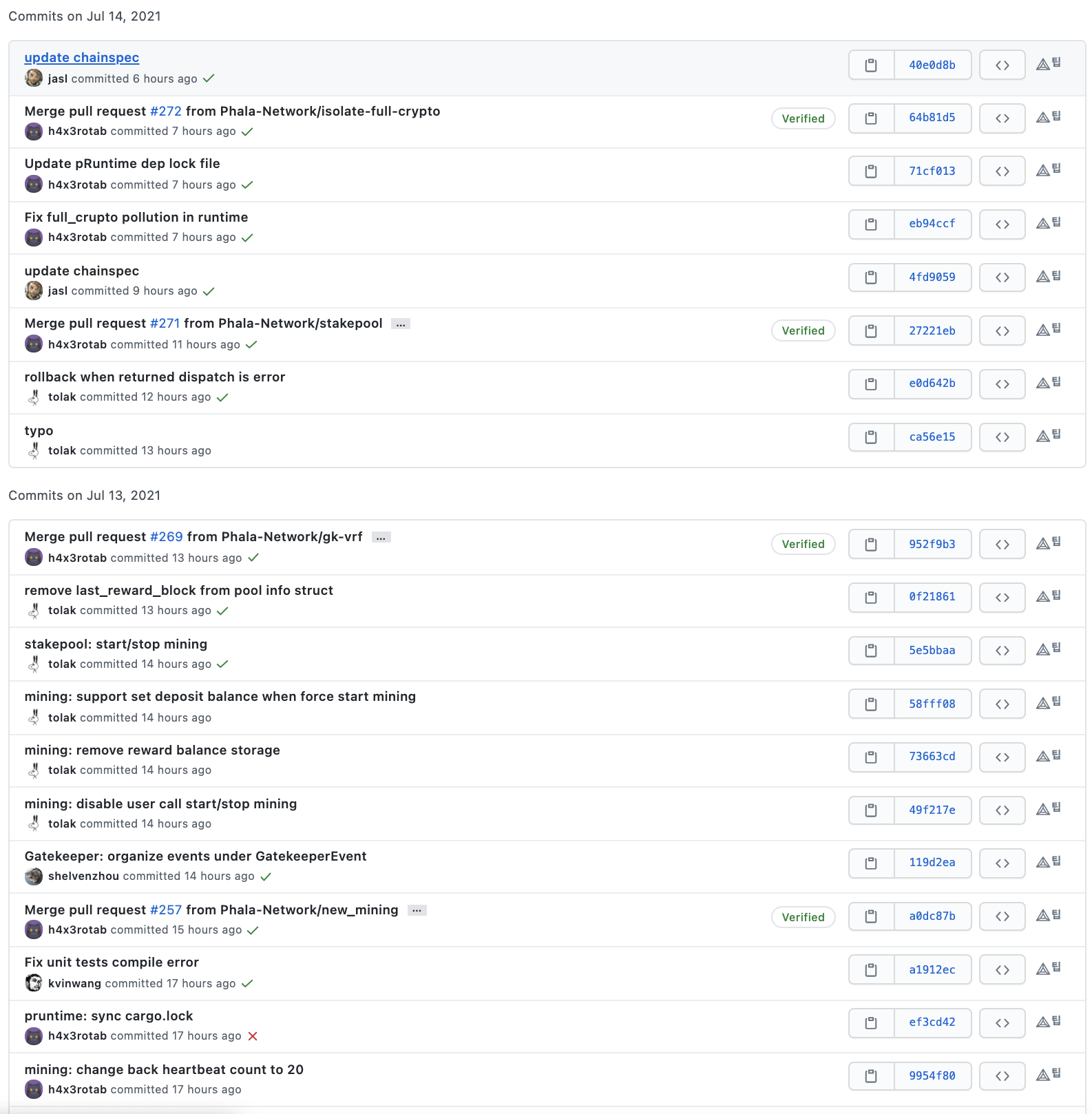Screen dimensions: 1092x1114
Task: Browse the repo at commit 119d2ea
Action: coord(1002,863)
